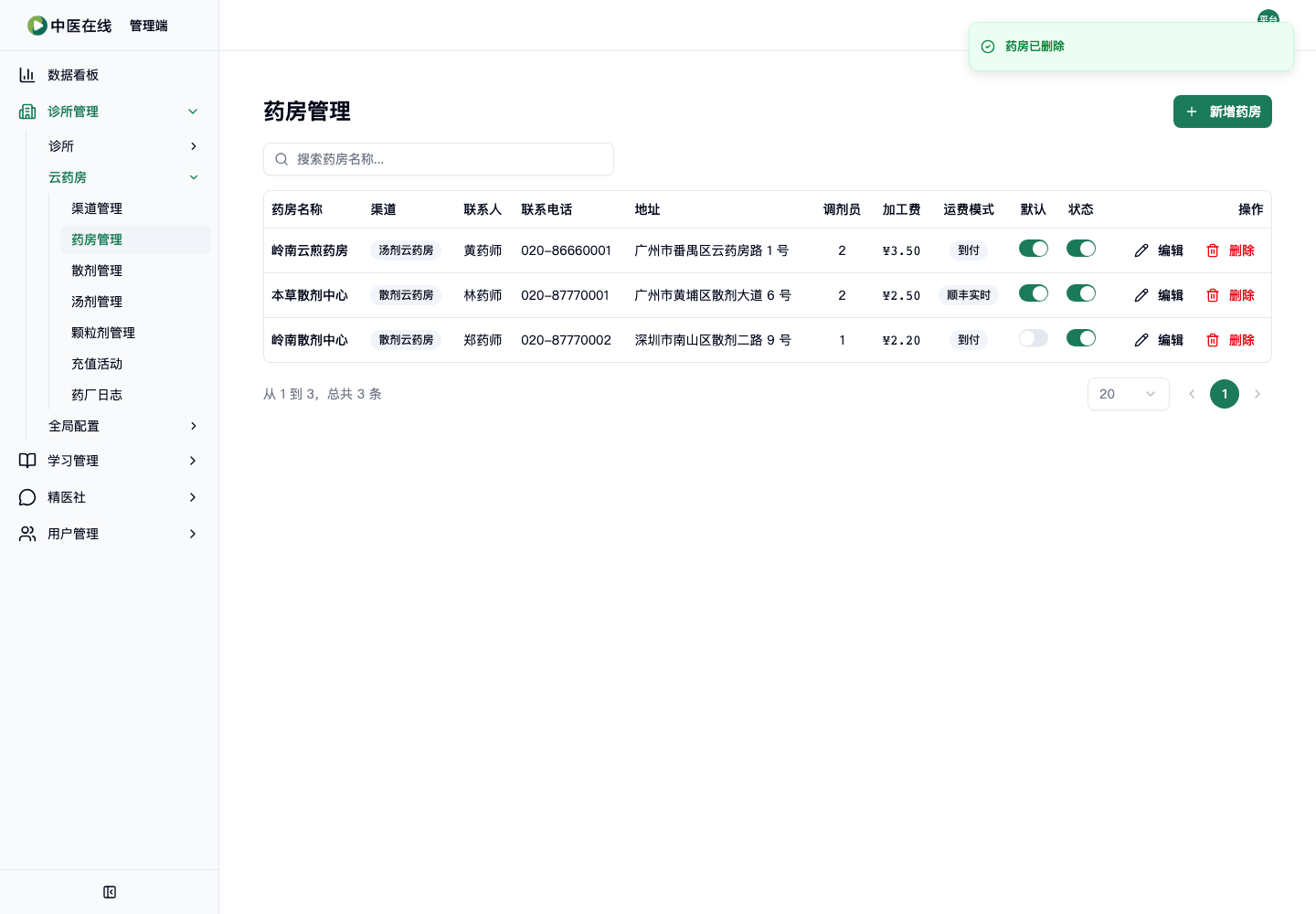This screenshot has width=1316, height=914.
Task: Toggle 状态 switch for 岭南云煎药房
Action: pos(1081,249)
